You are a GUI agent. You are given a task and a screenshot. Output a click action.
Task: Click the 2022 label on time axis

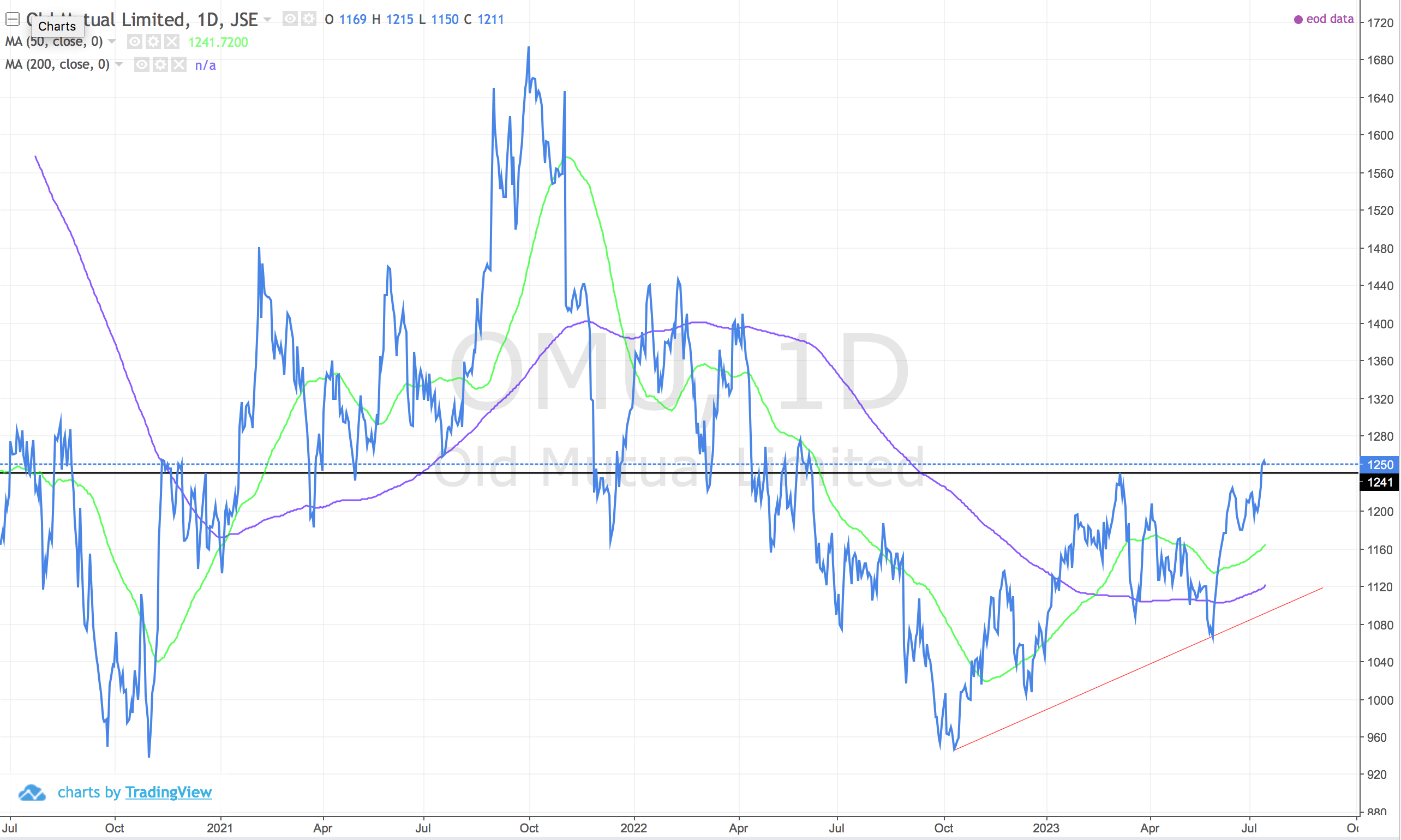(633, 828)
